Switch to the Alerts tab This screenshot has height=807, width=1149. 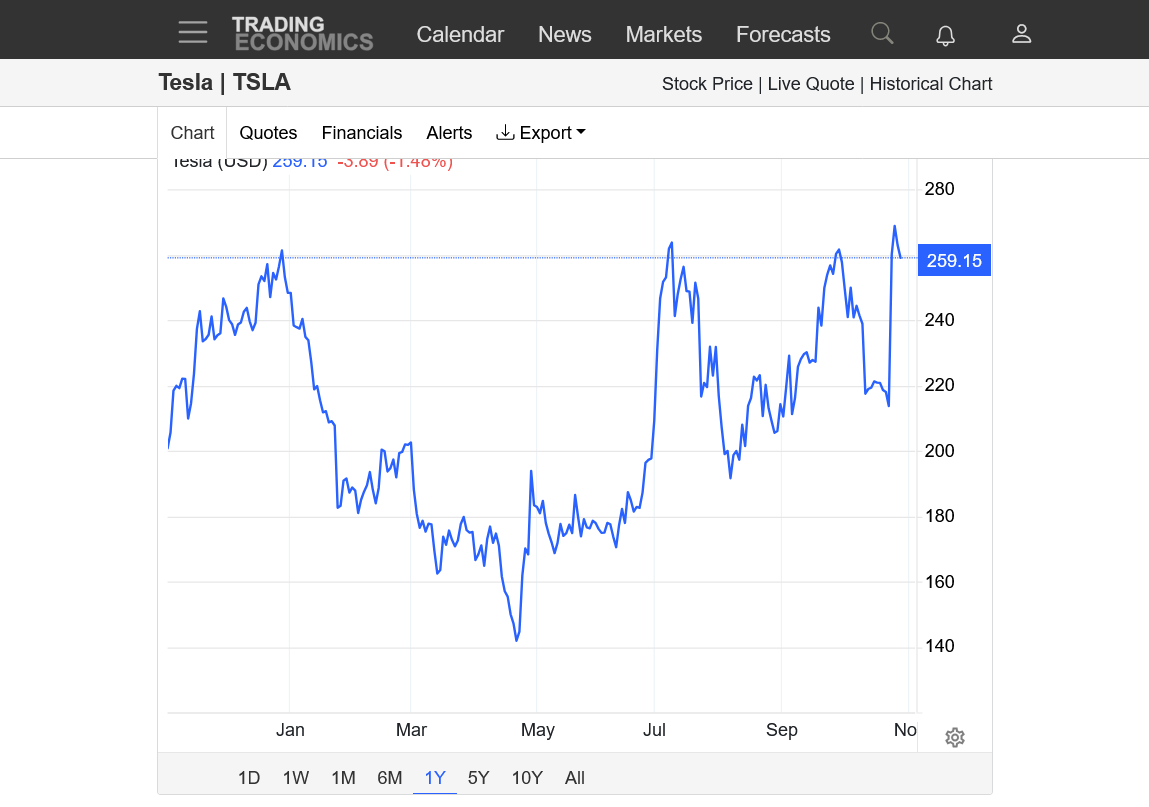(449, 133)
